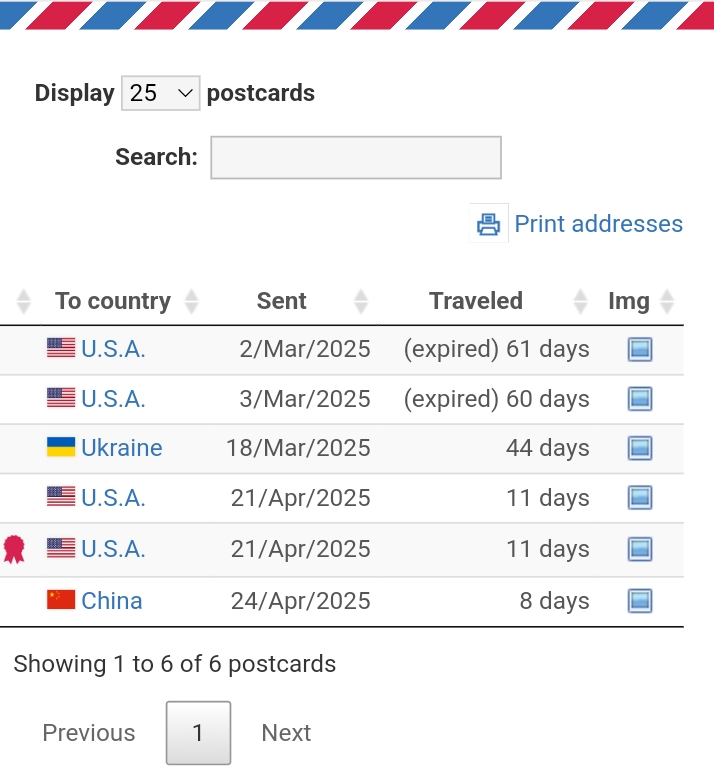Focus the Search input field
This screenshot has height=772, width=714.
click(x=356, y=158)
